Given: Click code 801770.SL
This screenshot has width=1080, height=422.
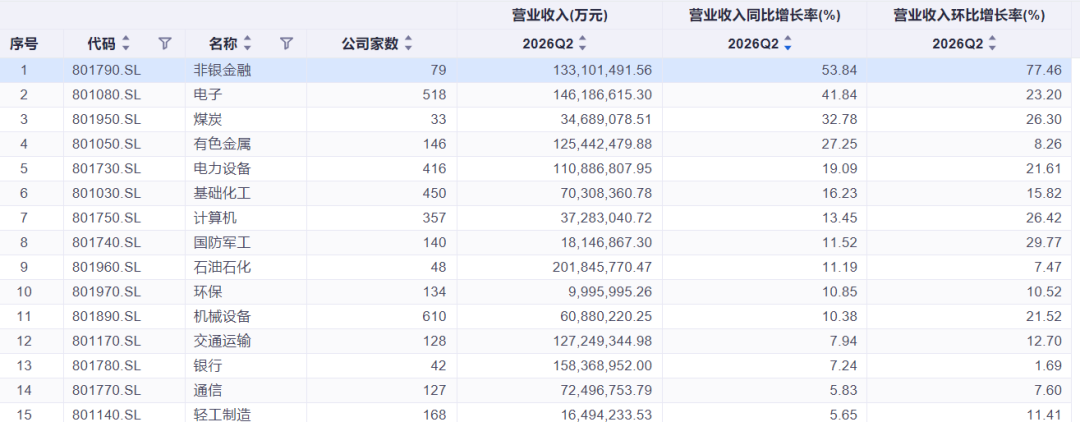Looking at the screenshot, I should (106, 390).
